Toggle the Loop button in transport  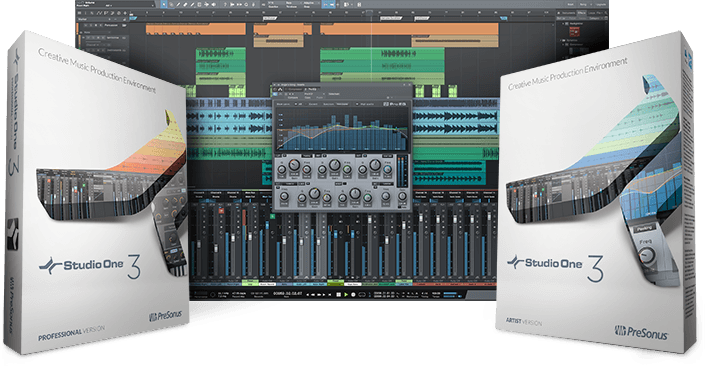point(361,295)
